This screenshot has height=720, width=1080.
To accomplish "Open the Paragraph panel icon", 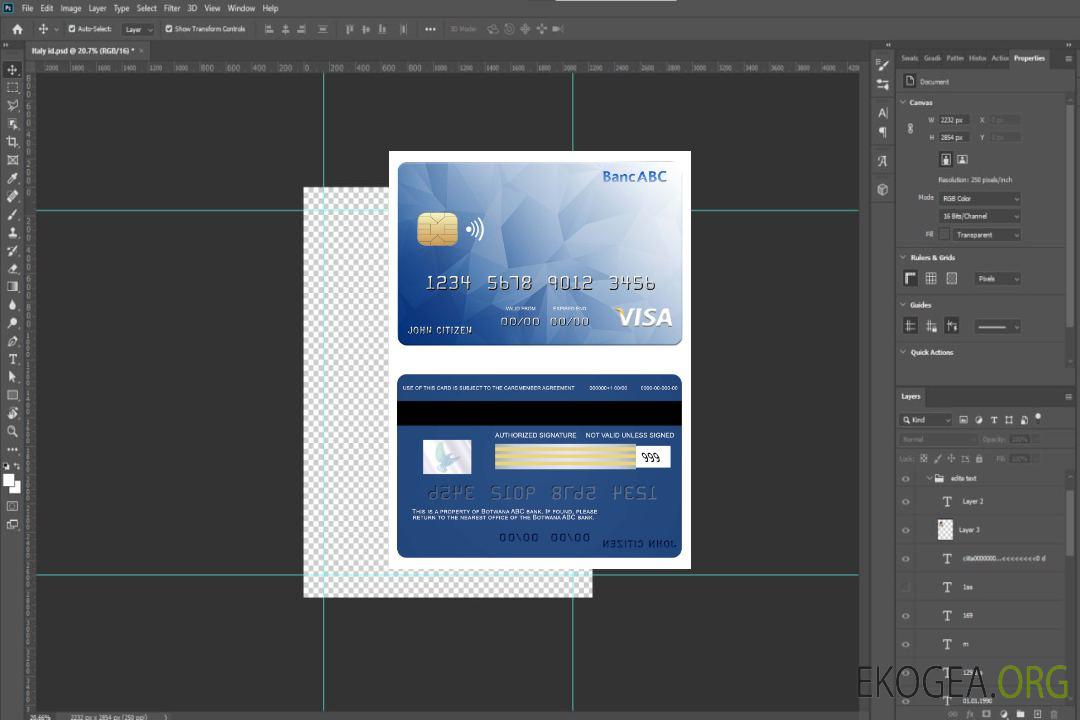I will point(883,132).
